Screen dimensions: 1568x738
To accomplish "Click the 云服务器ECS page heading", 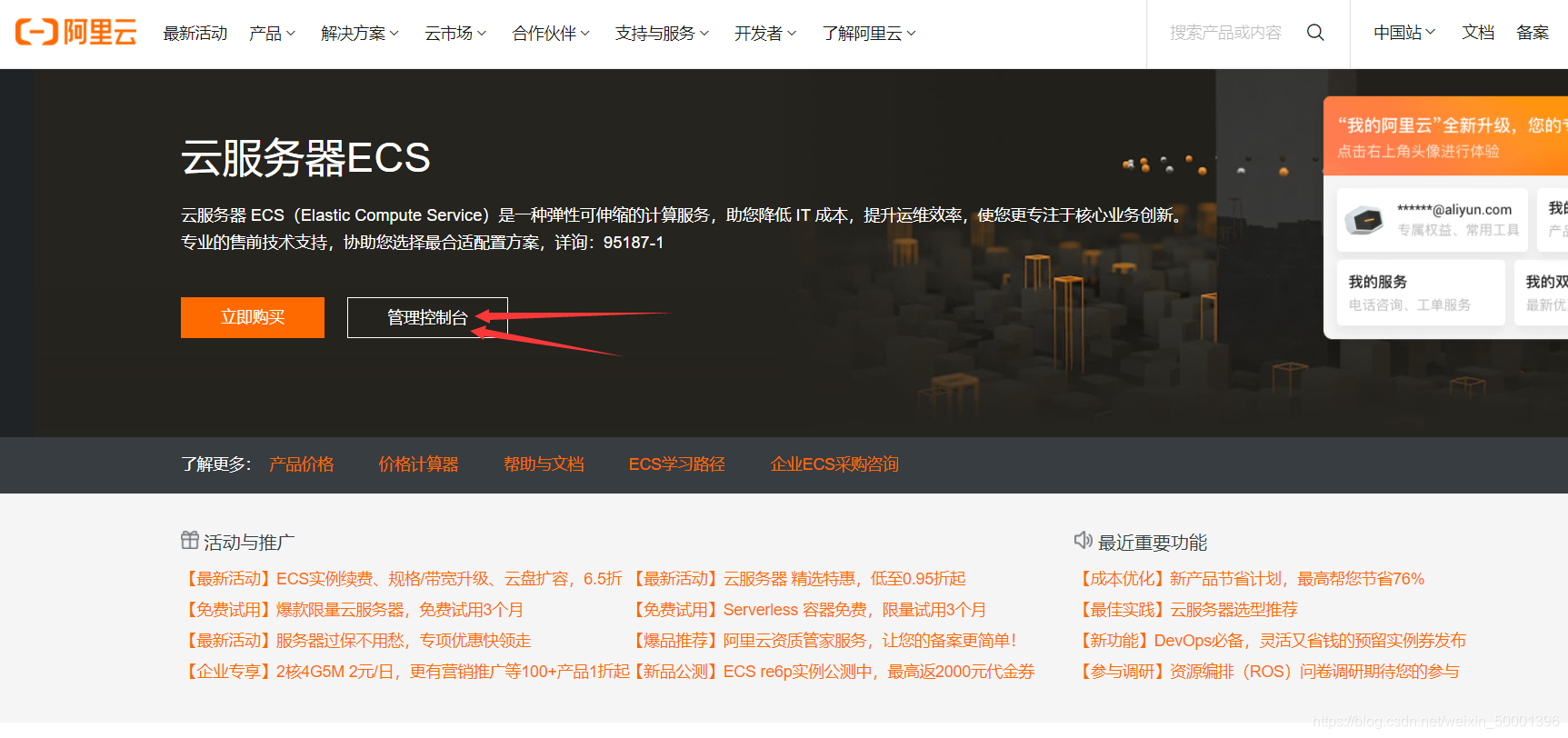I will (305, 158).
